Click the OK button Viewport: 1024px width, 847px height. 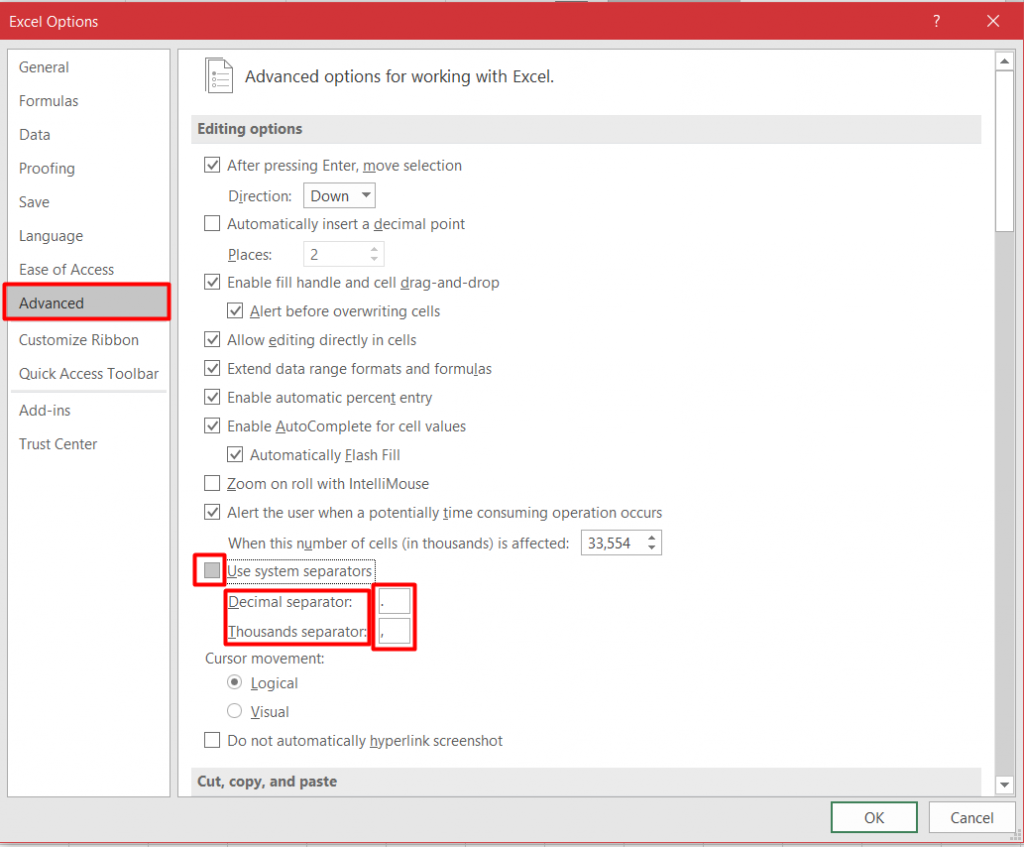[x=873, y=817]
